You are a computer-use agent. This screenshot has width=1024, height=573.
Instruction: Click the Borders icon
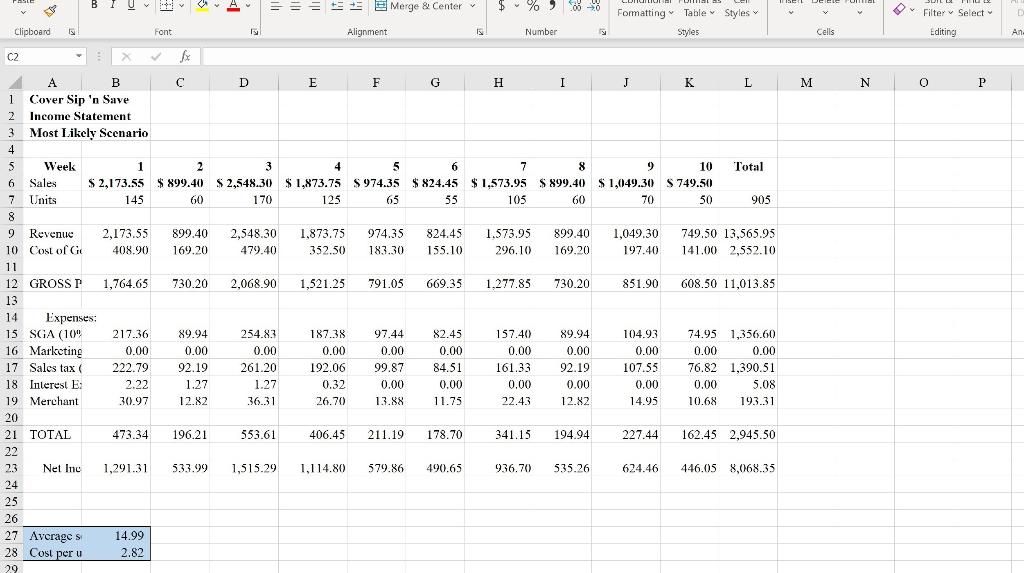[167, 6]
